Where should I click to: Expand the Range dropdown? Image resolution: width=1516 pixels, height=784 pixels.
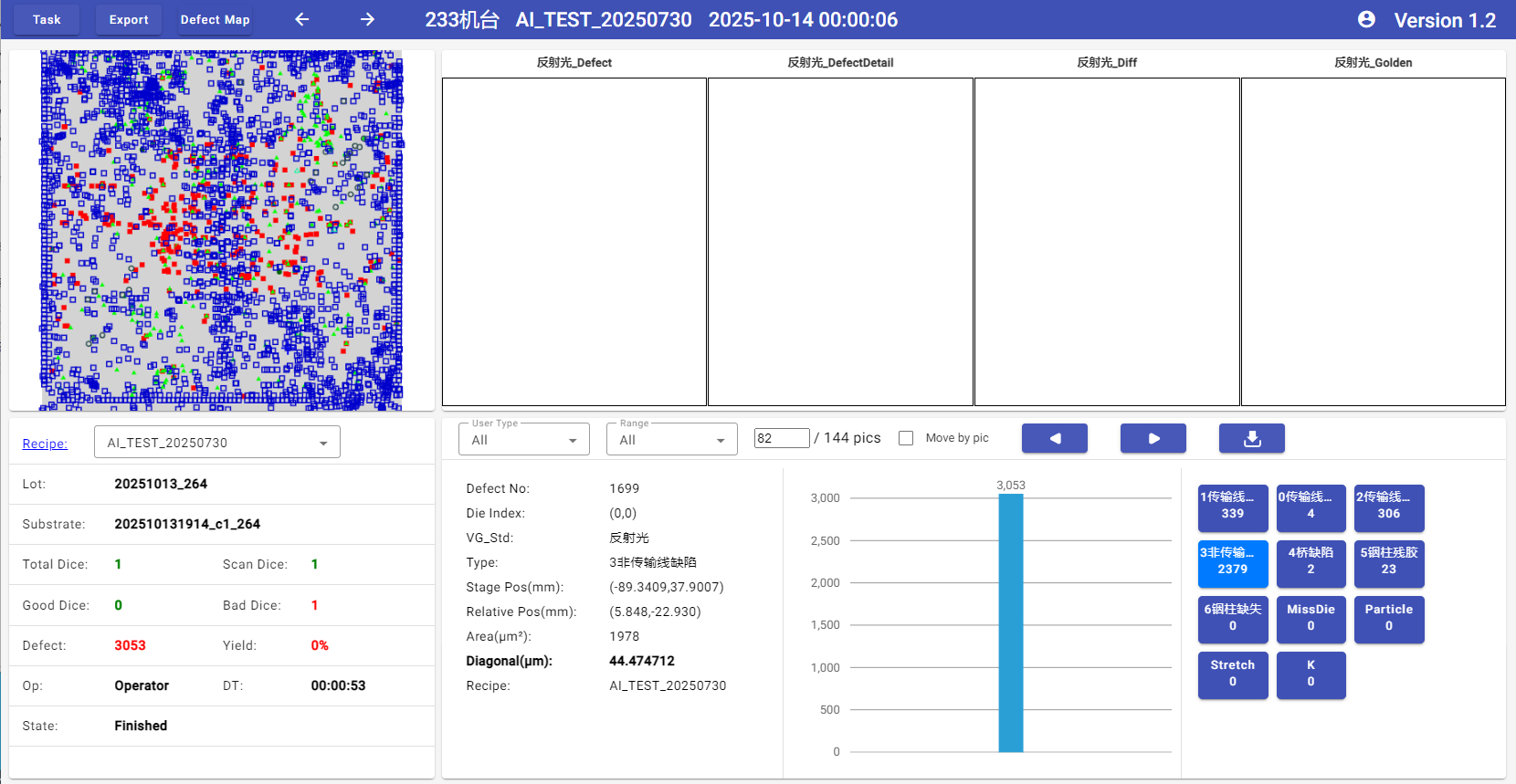[x=671, y=440]
